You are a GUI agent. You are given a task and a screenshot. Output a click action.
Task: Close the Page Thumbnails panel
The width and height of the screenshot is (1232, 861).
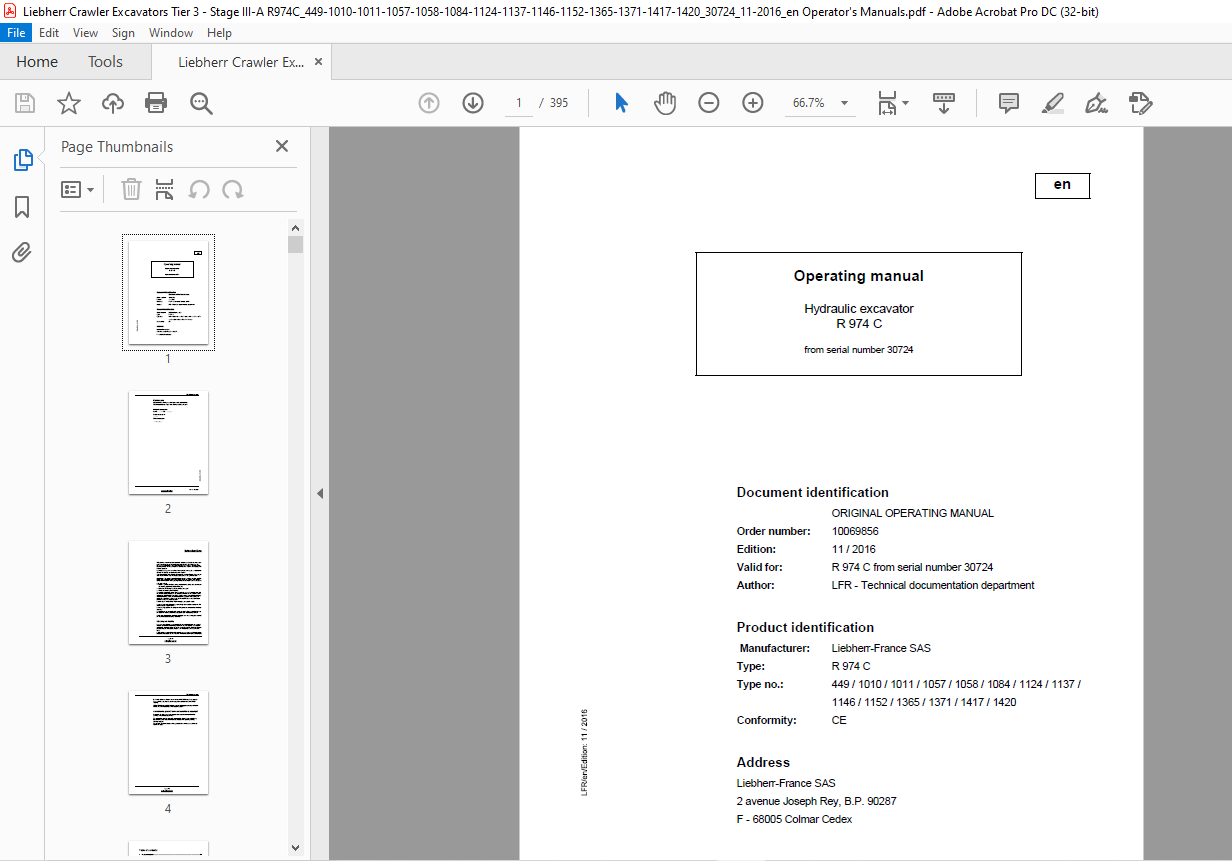(x=282, y=146)
